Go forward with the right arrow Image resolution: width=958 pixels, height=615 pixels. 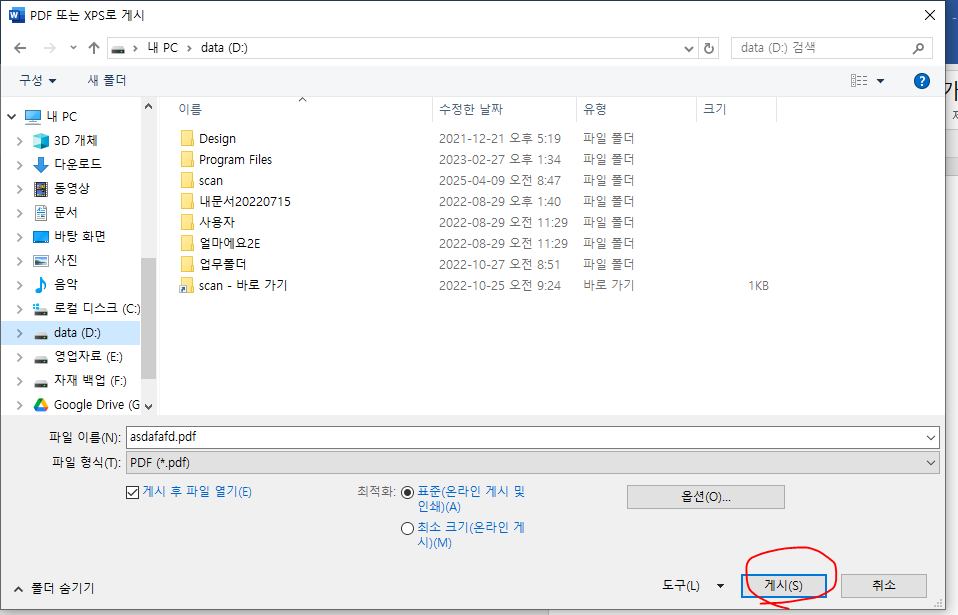click(49, 48)
